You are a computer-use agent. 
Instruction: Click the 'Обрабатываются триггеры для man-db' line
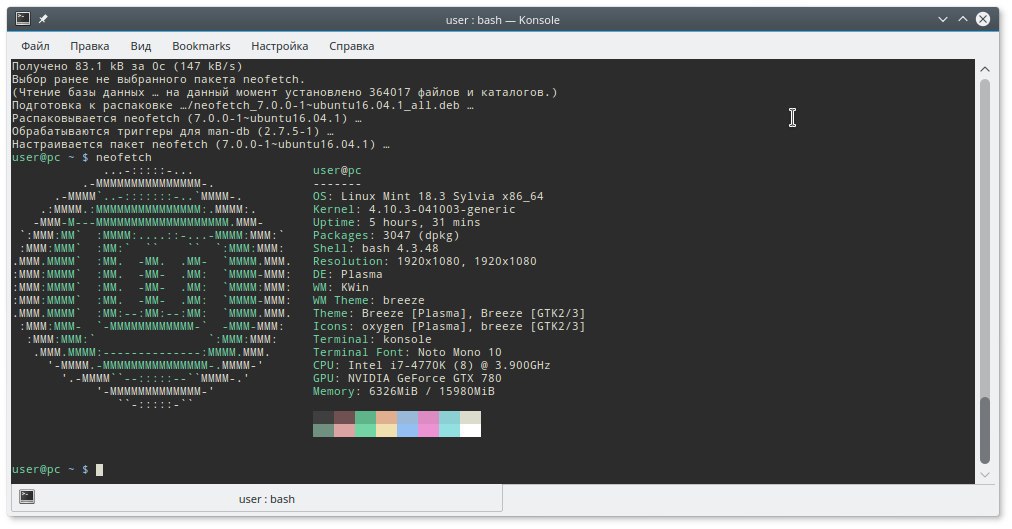(x=172, y=131)
